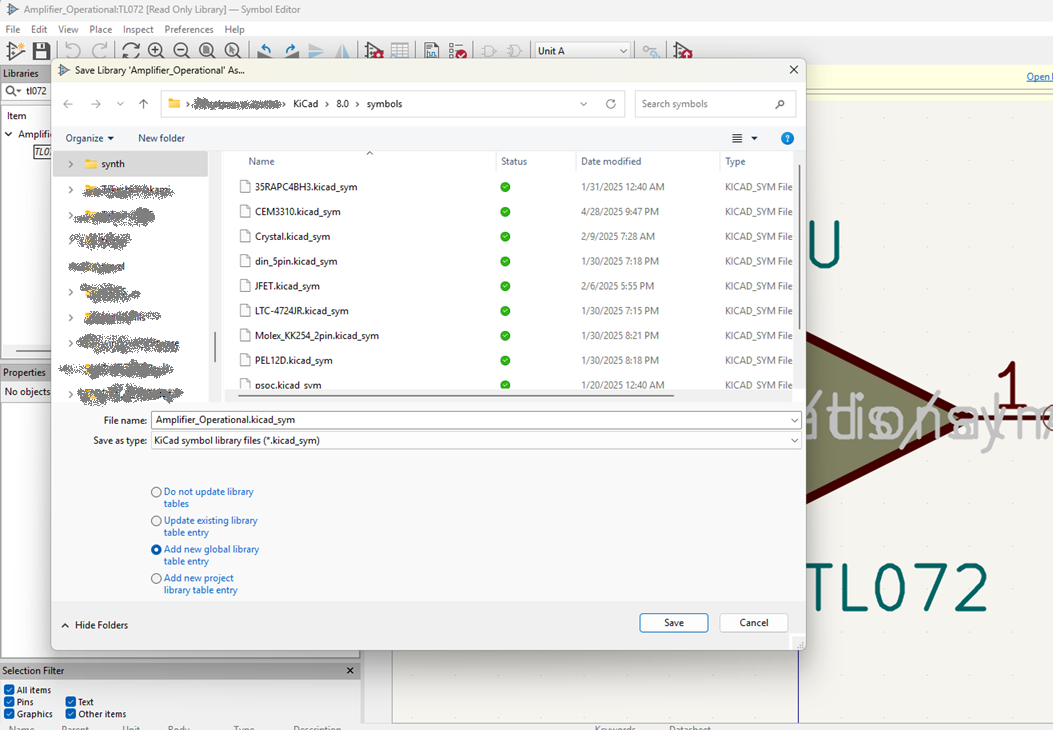Click Zoom to Fit icon
Image resolution: width=1053 pixels, height=730 pixels.
point(207,51)
